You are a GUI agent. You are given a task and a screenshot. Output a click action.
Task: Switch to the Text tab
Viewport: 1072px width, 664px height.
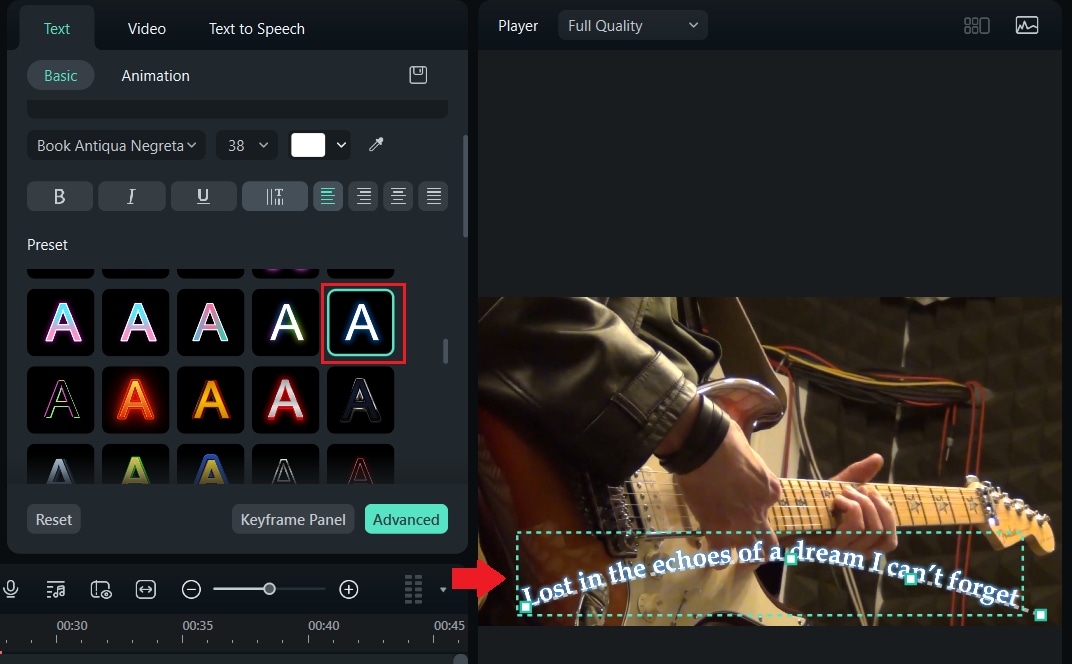(57, 29)
